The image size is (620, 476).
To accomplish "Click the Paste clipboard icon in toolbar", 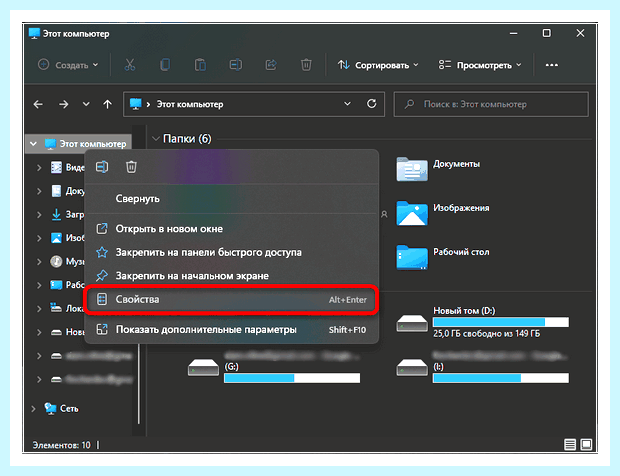I will pyautogui.click(x=200, y=65).
